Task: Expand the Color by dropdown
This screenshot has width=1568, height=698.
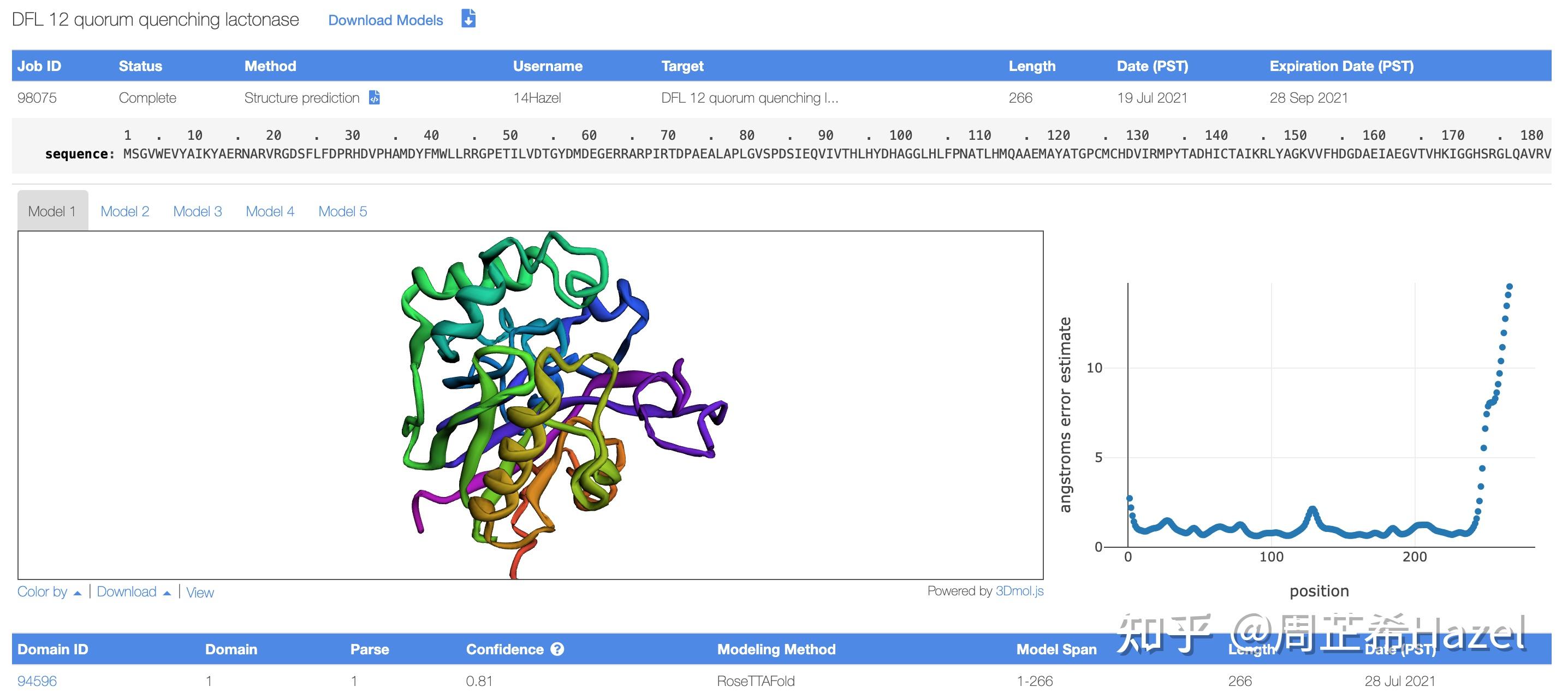Action: point(49,592)
